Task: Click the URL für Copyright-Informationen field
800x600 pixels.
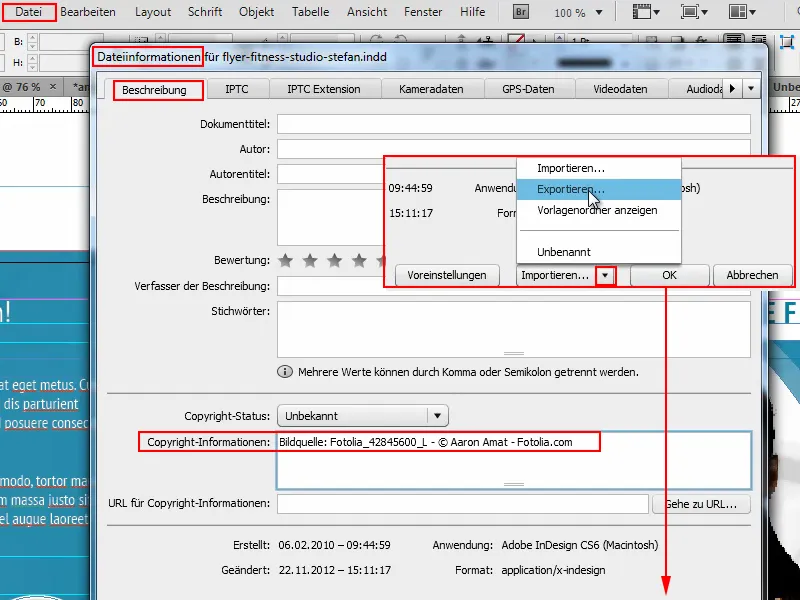Action: [x=463, y=504]
